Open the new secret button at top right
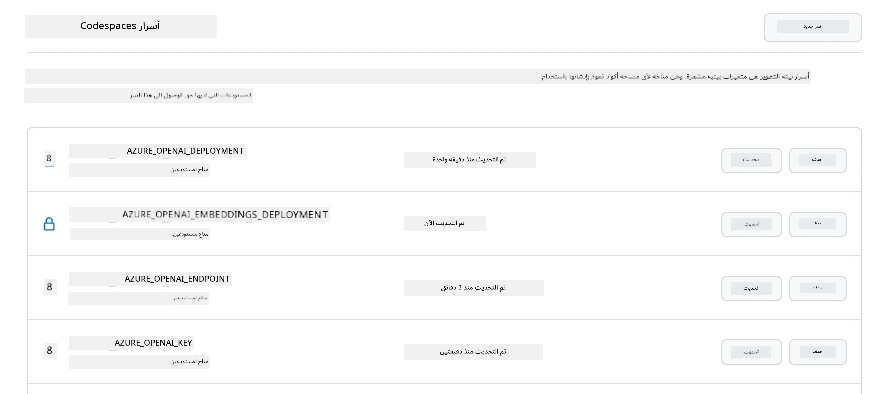 click(813, 27)
